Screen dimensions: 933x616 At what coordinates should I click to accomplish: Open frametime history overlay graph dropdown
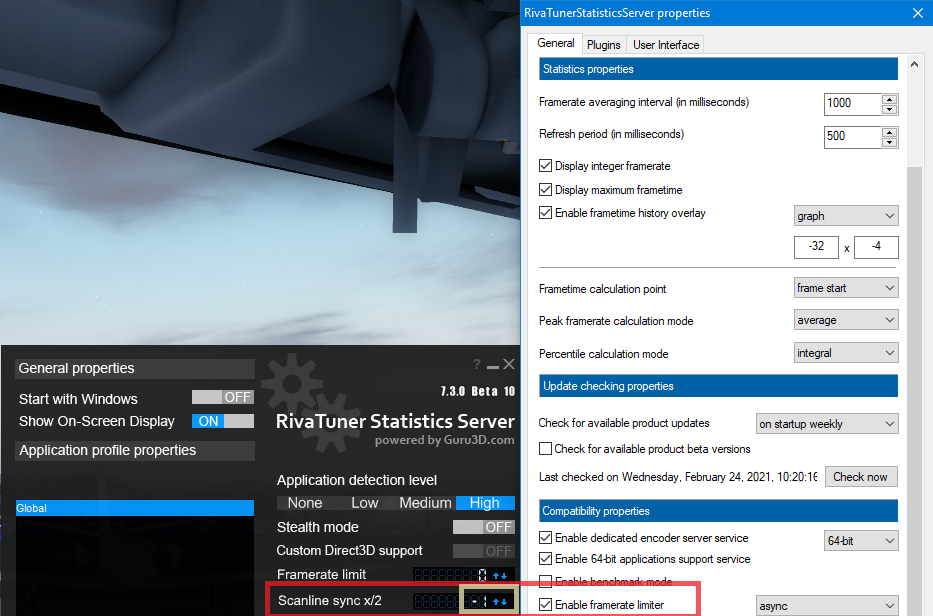tap(846, 215)
